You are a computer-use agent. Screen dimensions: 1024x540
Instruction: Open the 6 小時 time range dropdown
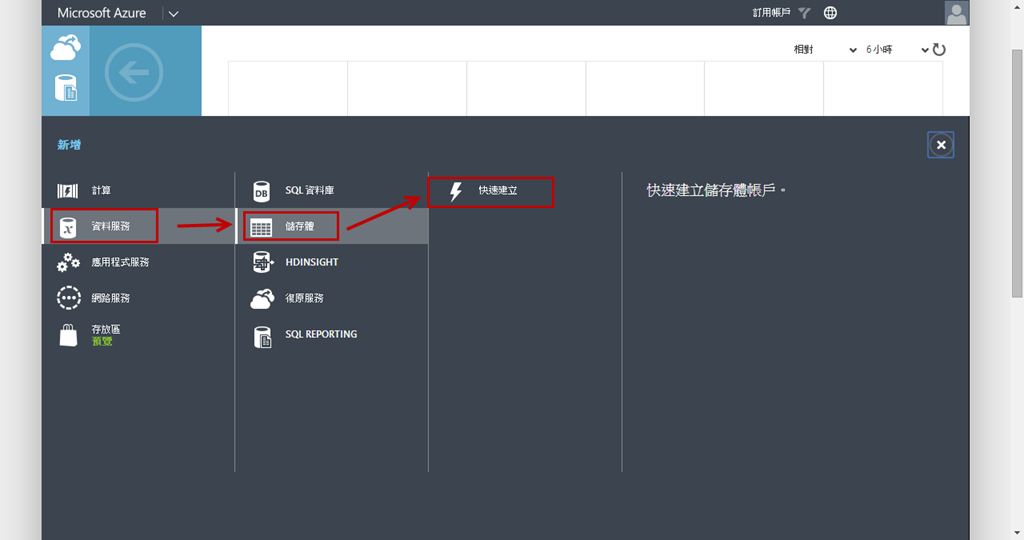(x=897, y=50)
